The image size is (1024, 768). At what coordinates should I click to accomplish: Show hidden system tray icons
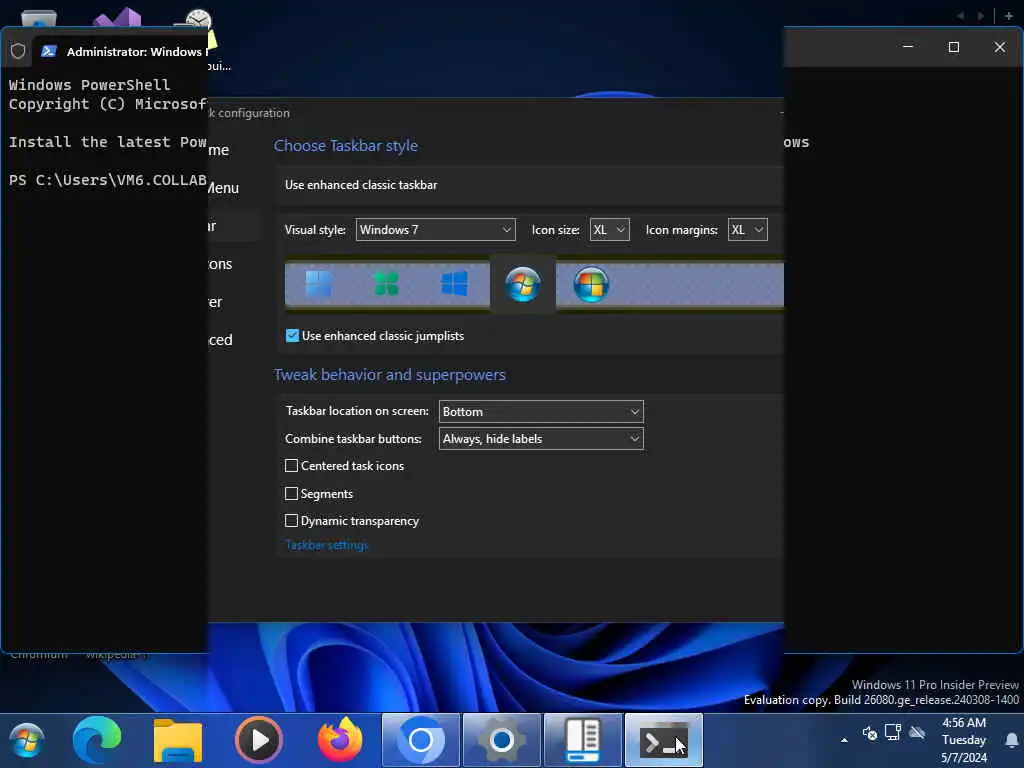(844, 740)
